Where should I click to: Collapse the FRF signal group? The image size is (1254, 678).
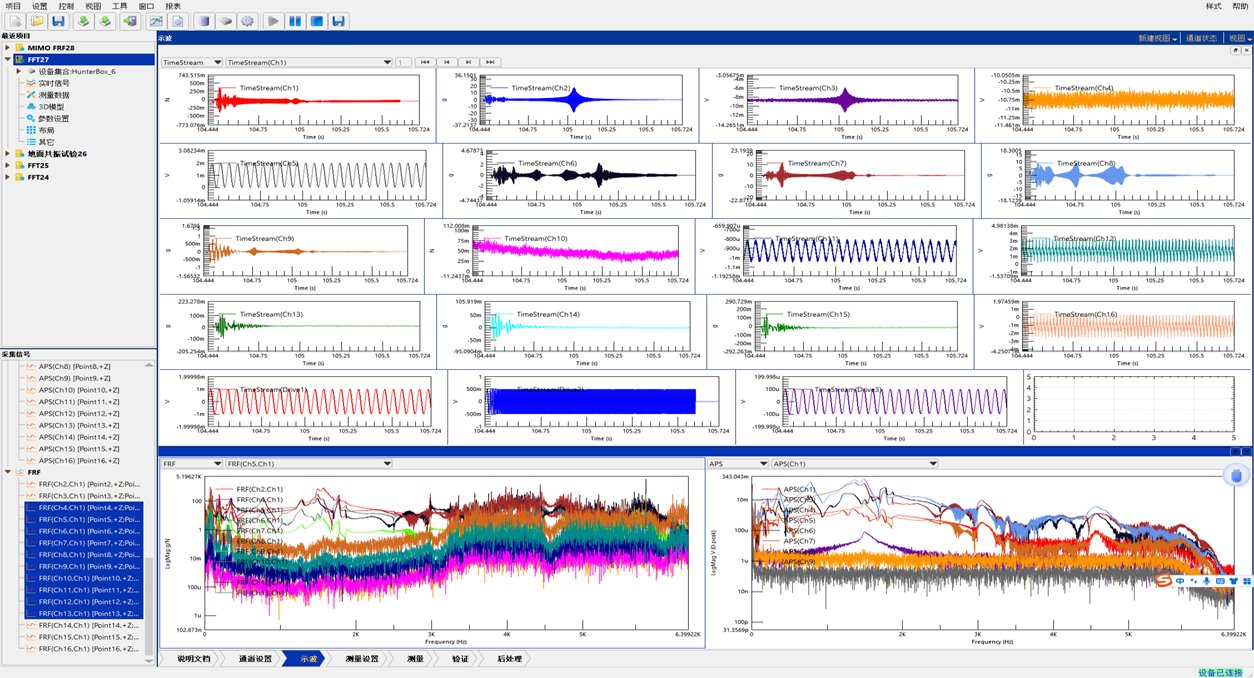pos(8,472)
